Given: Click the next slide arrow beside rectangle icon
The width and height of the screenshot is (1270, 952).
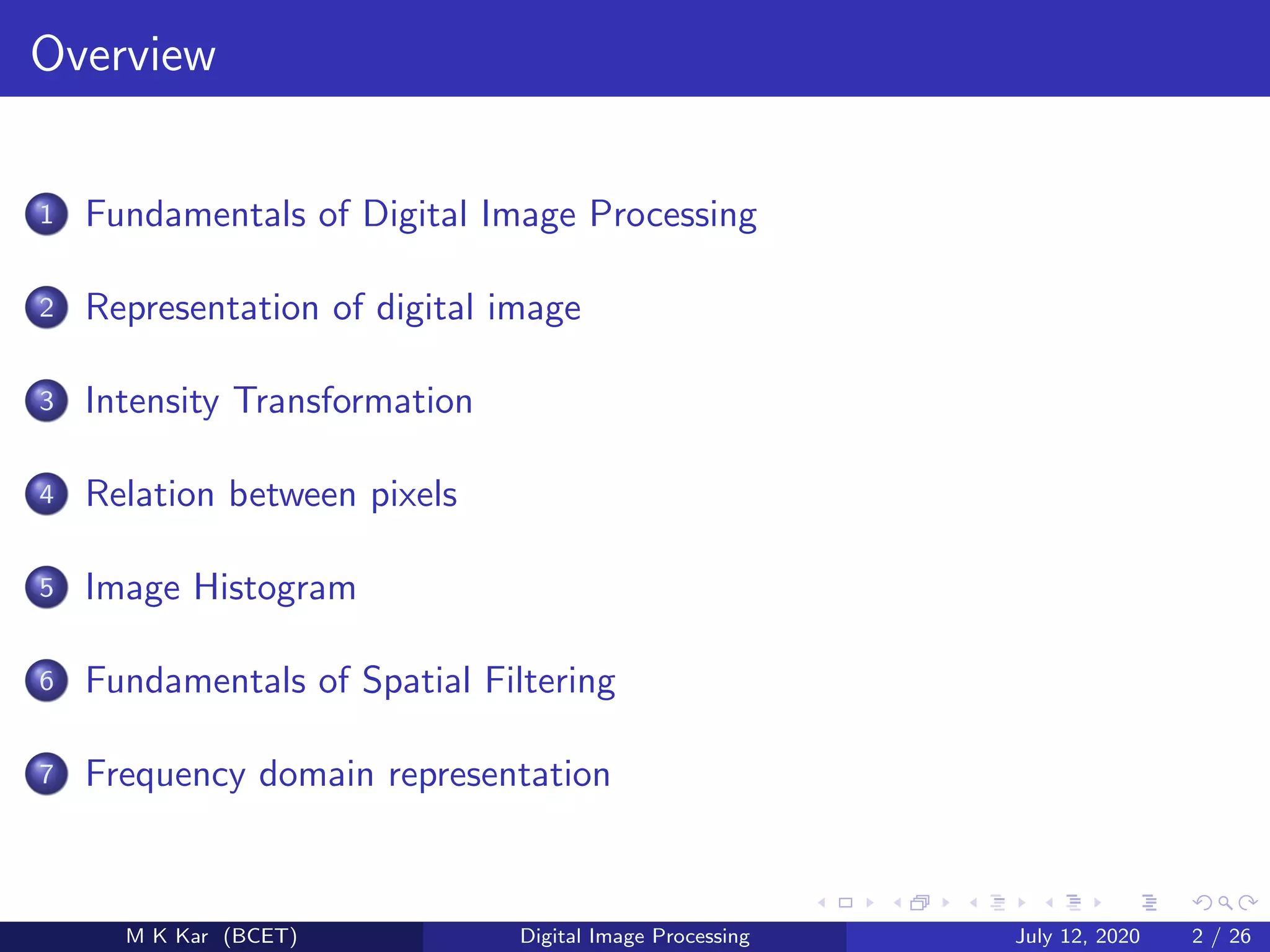Looking at the screenshot, I should [869, 903].
